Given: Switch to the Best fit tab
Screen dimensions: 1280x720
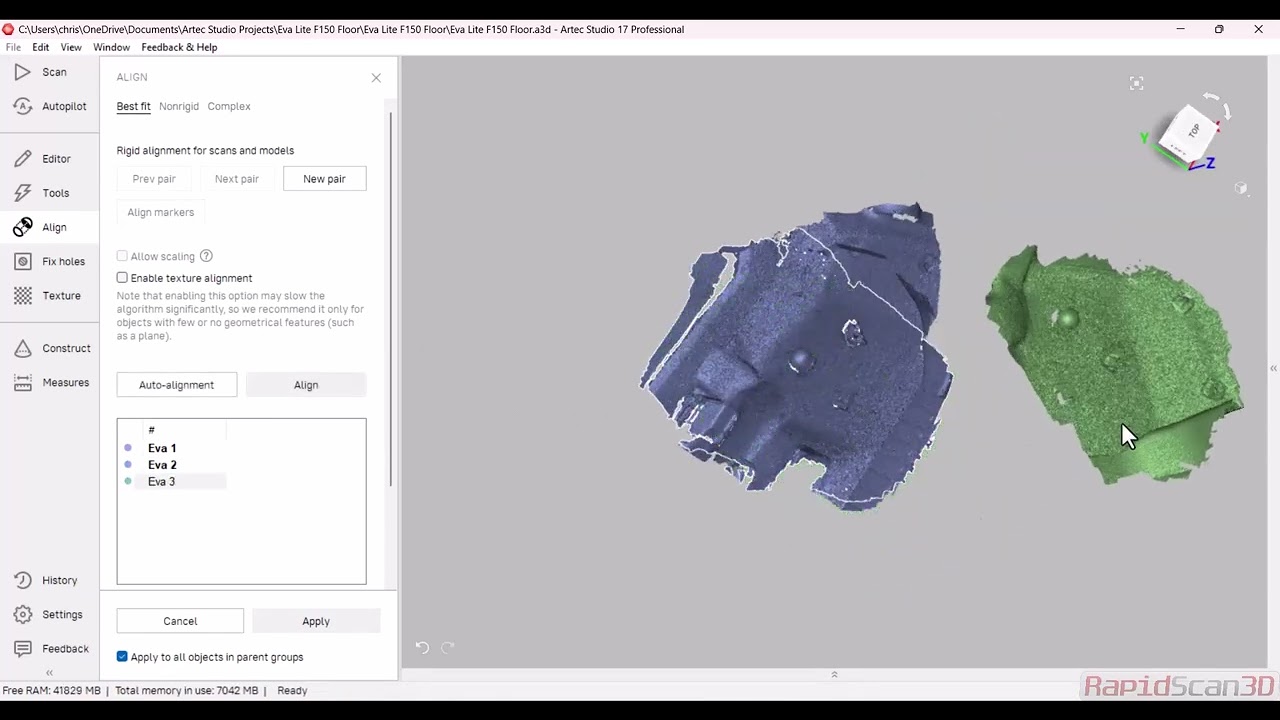Looking at the screenshot, I should (133, 106).
